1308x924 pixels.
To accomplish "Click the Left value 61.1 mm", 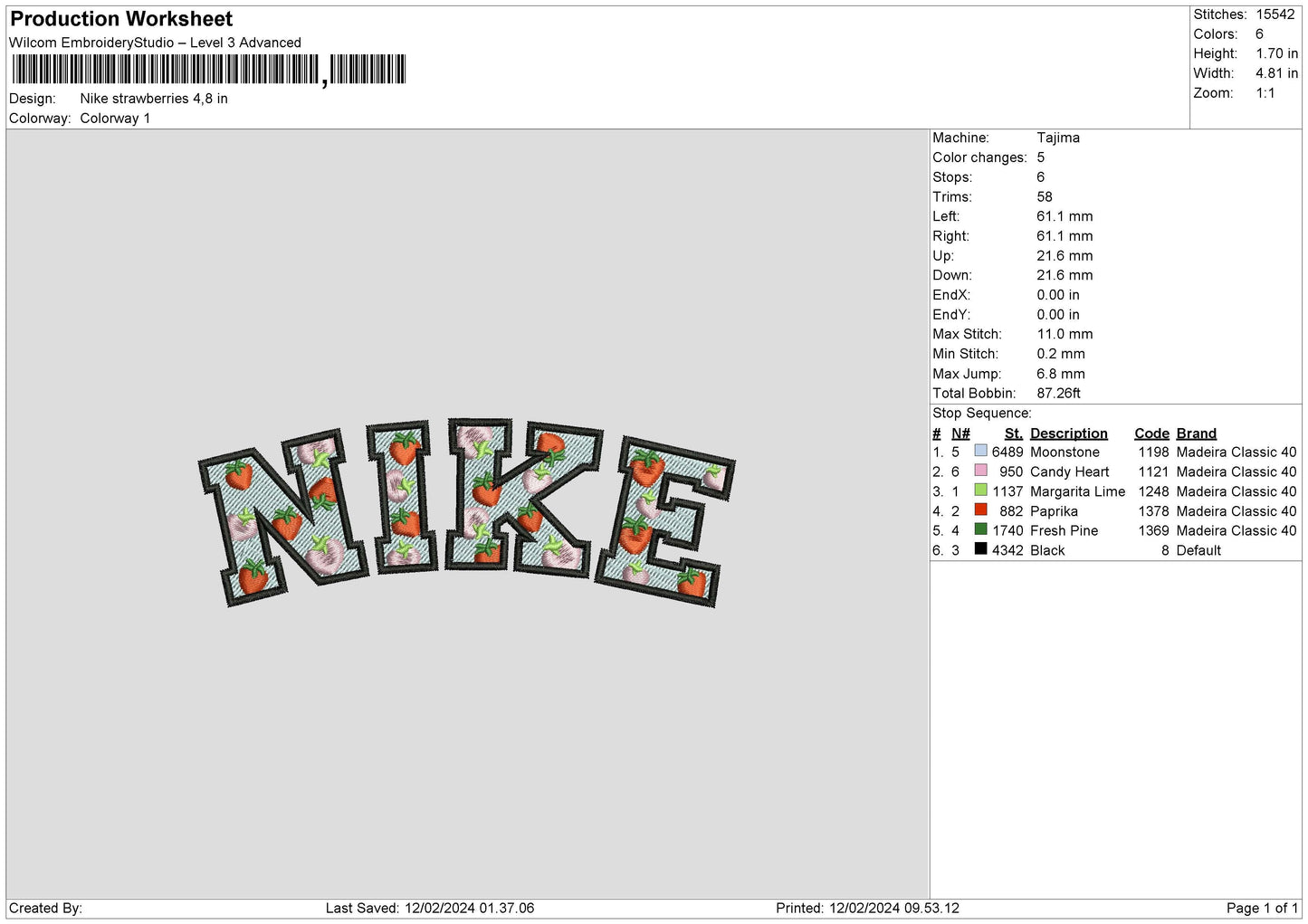I will click(x=1065, y=216).
